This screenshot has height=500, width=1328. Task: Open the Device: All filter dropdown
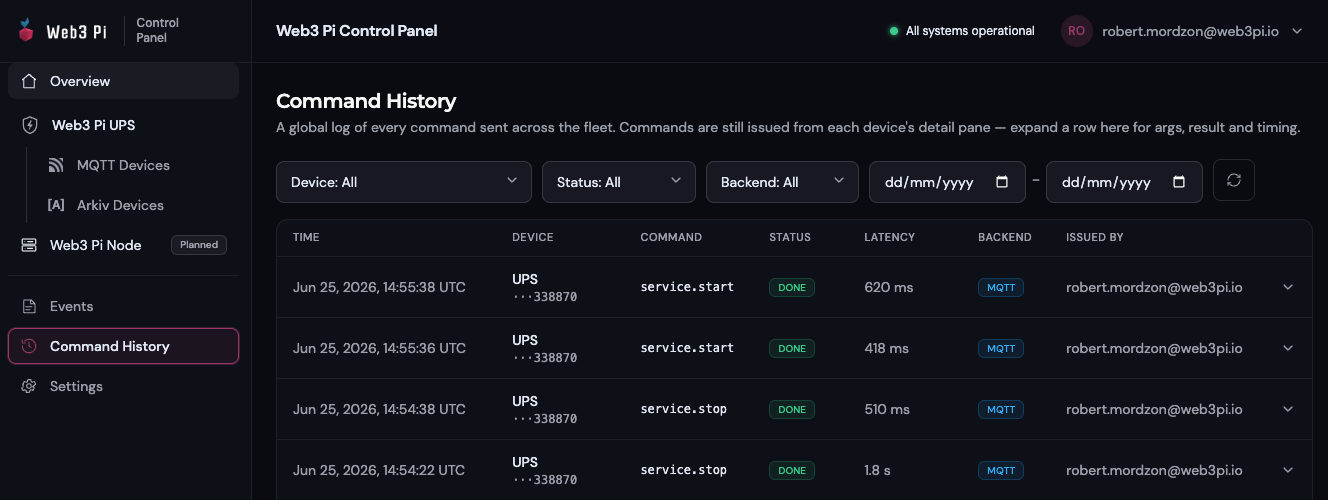pos(404,182)
